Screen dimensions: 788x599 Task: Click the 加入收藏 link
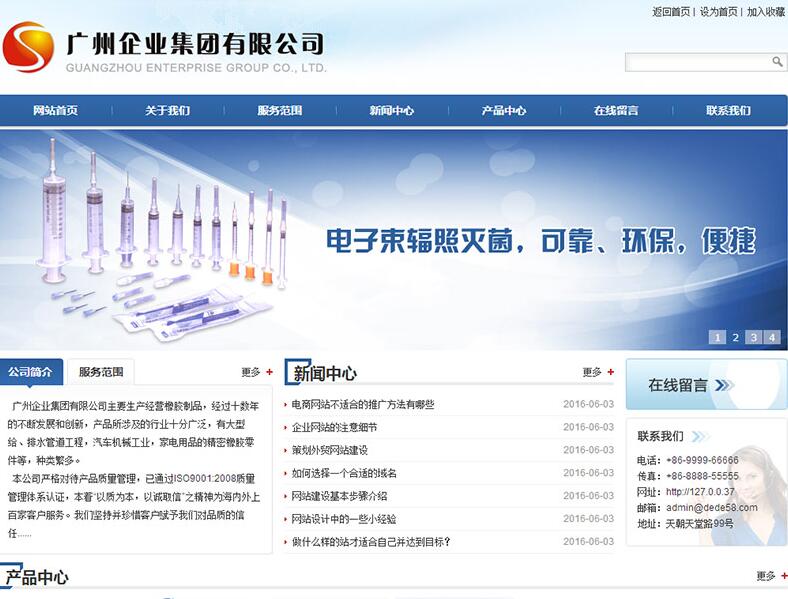coord(765,12)
